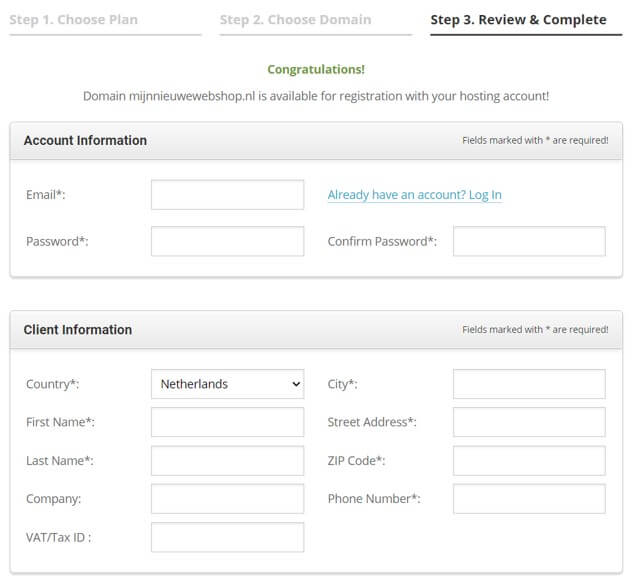
Task: Click the domain availability message text
Action: [316, 97]
